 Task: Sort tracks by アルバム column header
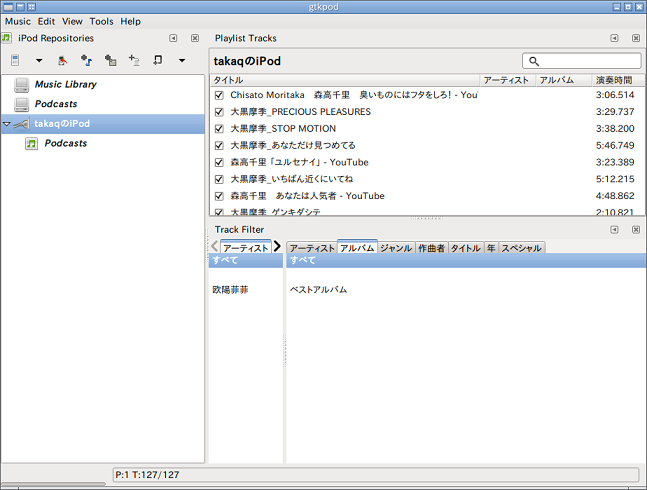[x=564, y=80]
